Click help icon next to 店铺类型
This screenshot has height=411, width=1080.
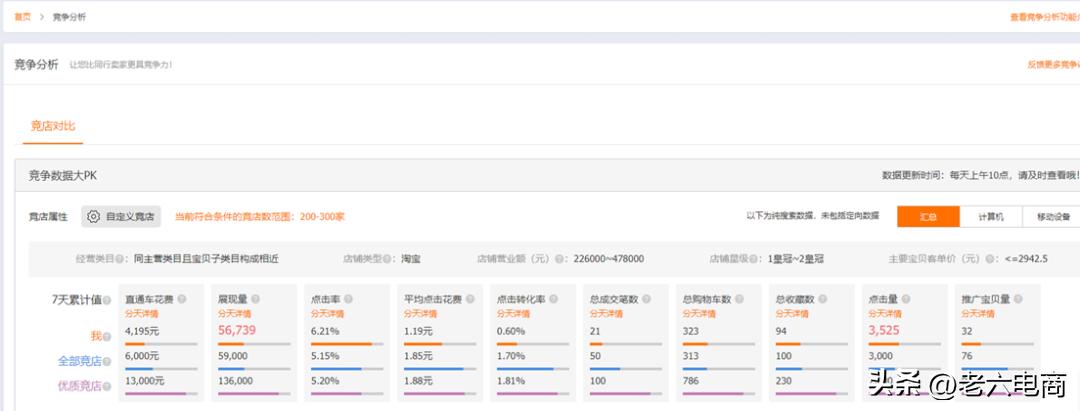(387, 260)
